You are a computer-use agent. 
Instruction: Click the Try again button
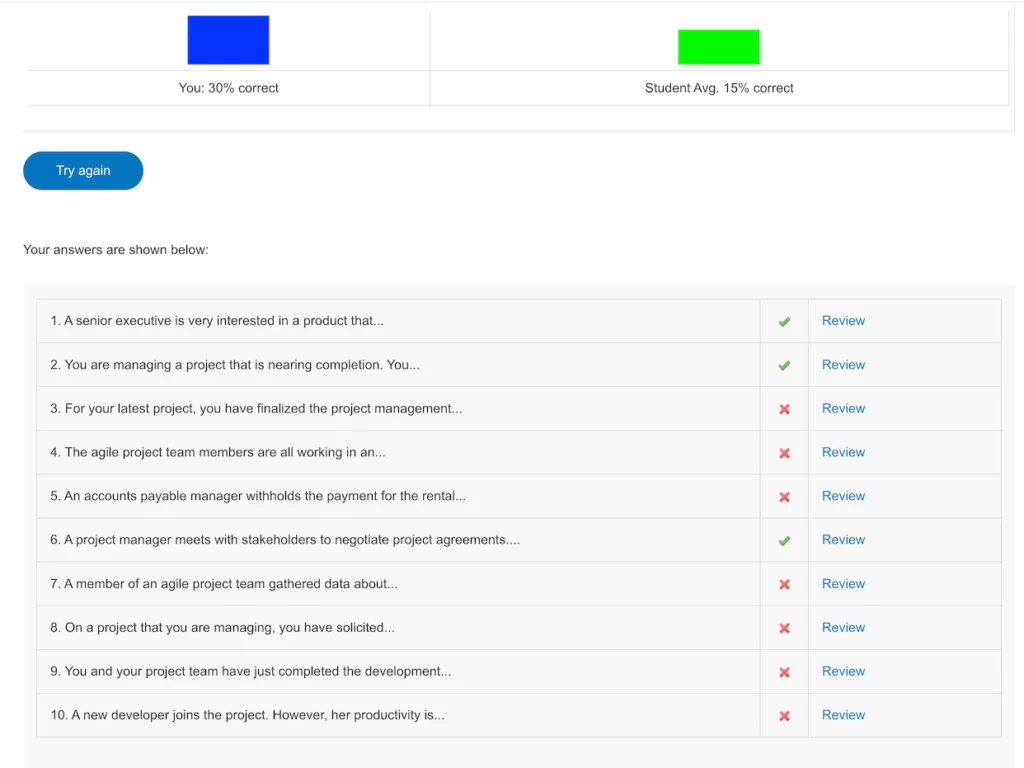[x=83, y=171]
